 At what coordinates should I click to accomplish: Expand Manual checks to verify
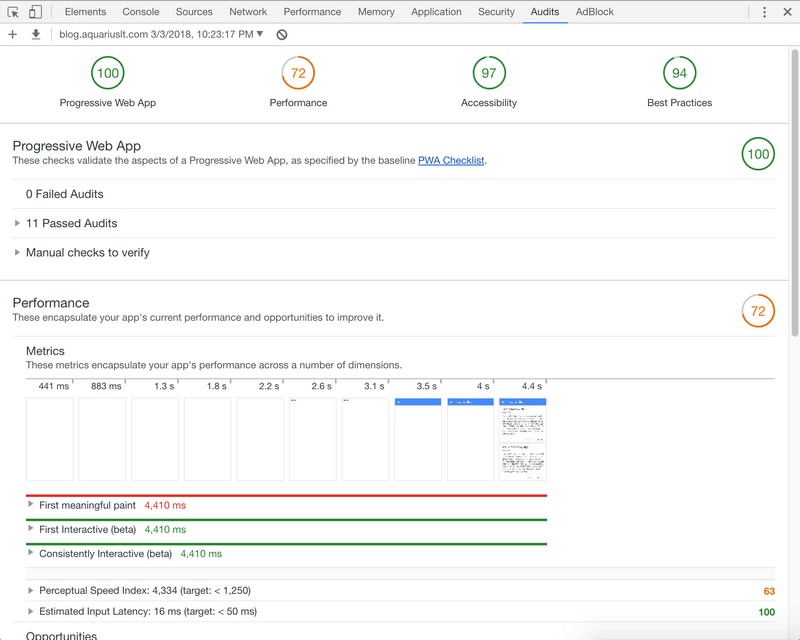point(87,253)
